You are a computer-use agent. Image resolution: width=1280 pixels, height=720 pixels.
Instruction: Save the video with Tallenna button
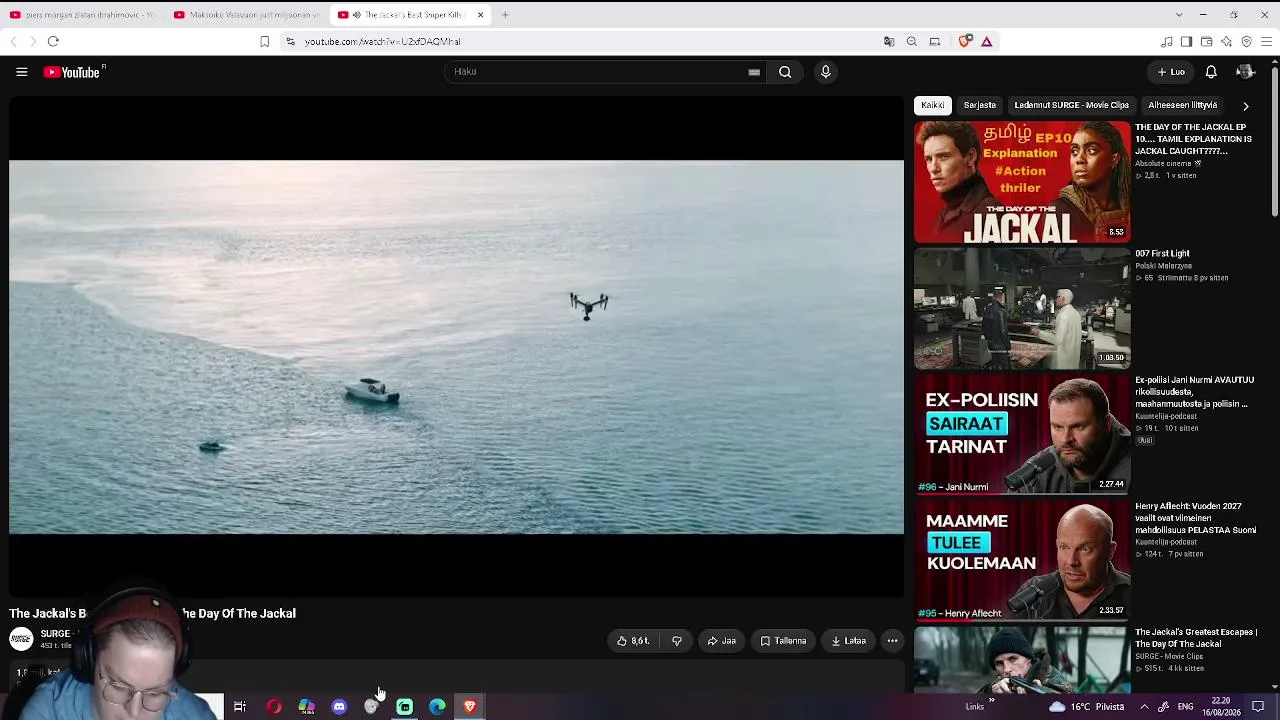pos(783,641)
